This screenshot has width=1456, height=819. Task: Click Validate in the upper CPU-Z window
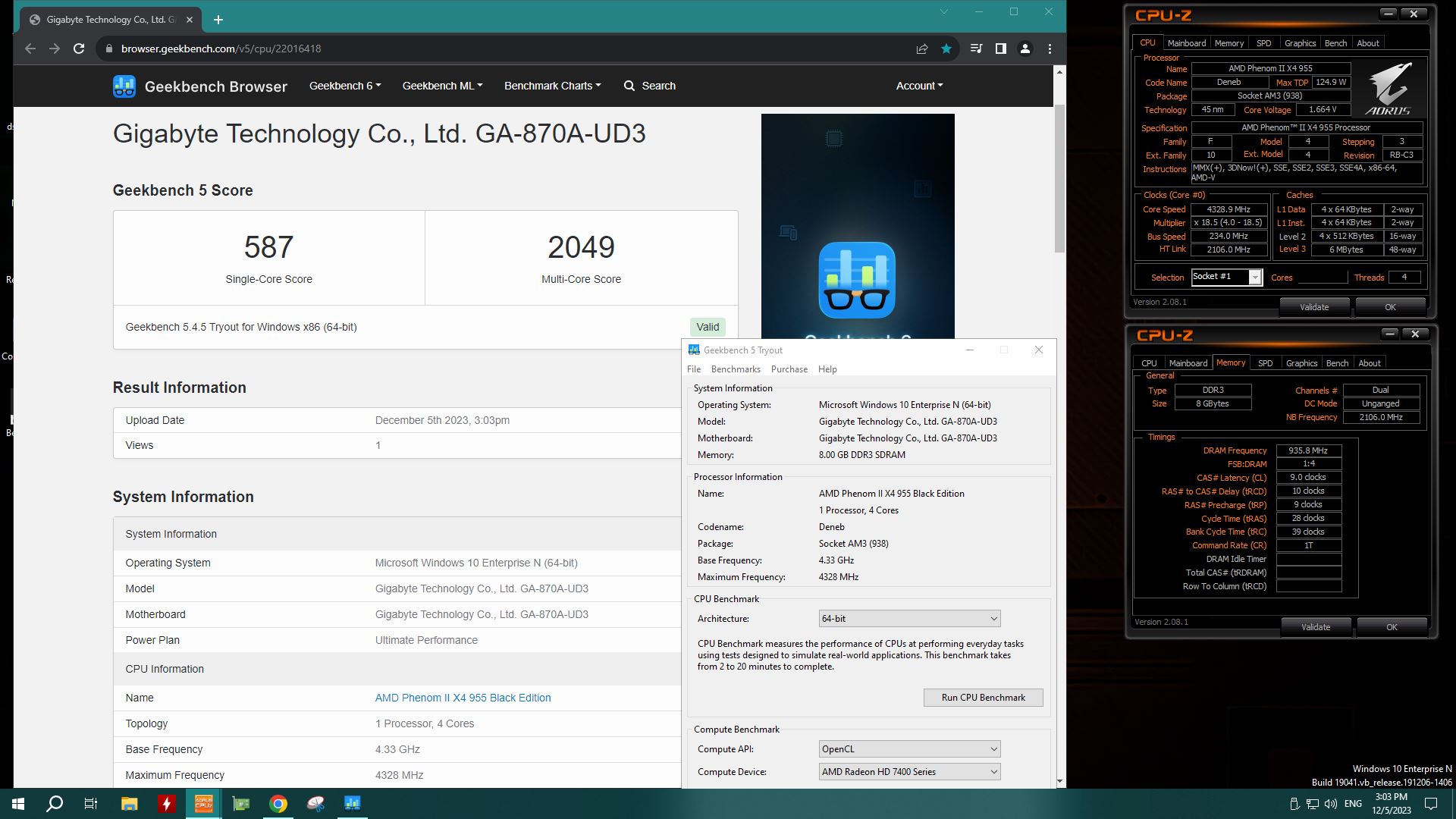tap(1314, 307)
